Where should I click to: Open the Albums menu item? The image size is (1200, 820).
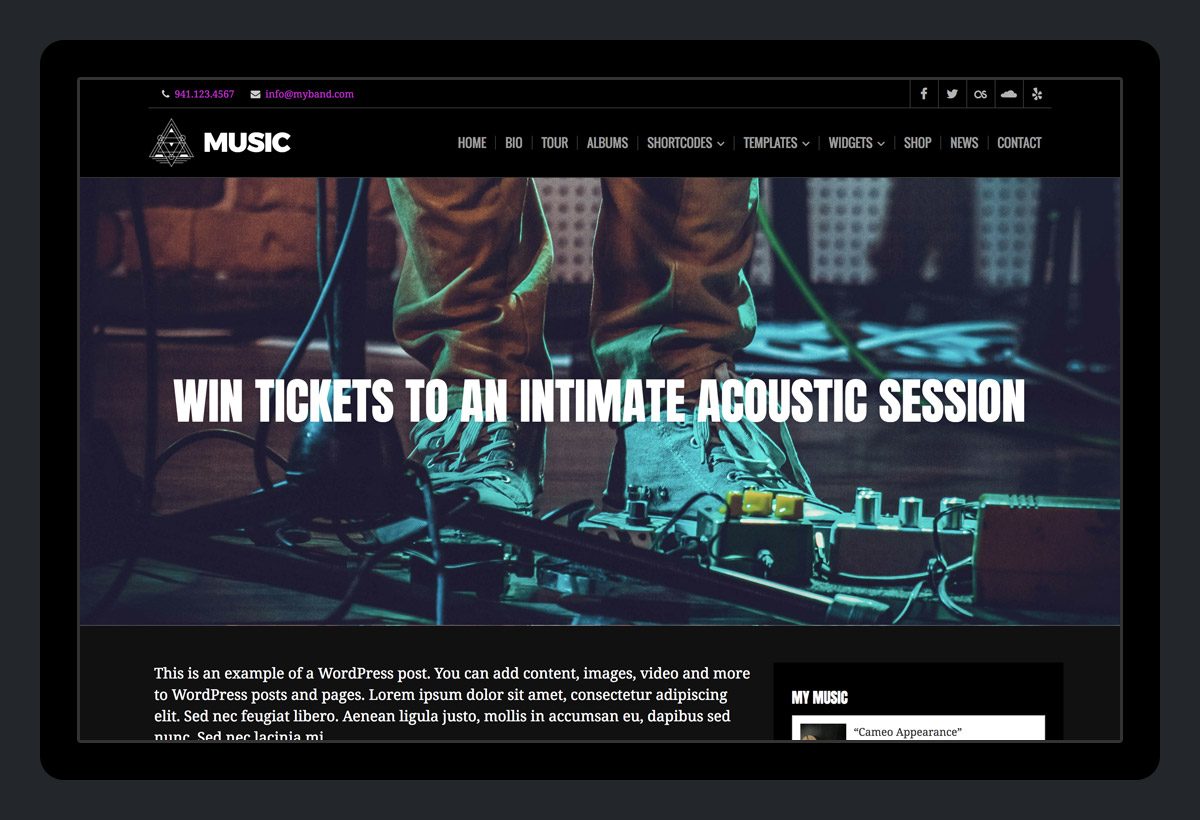[607, 143]
